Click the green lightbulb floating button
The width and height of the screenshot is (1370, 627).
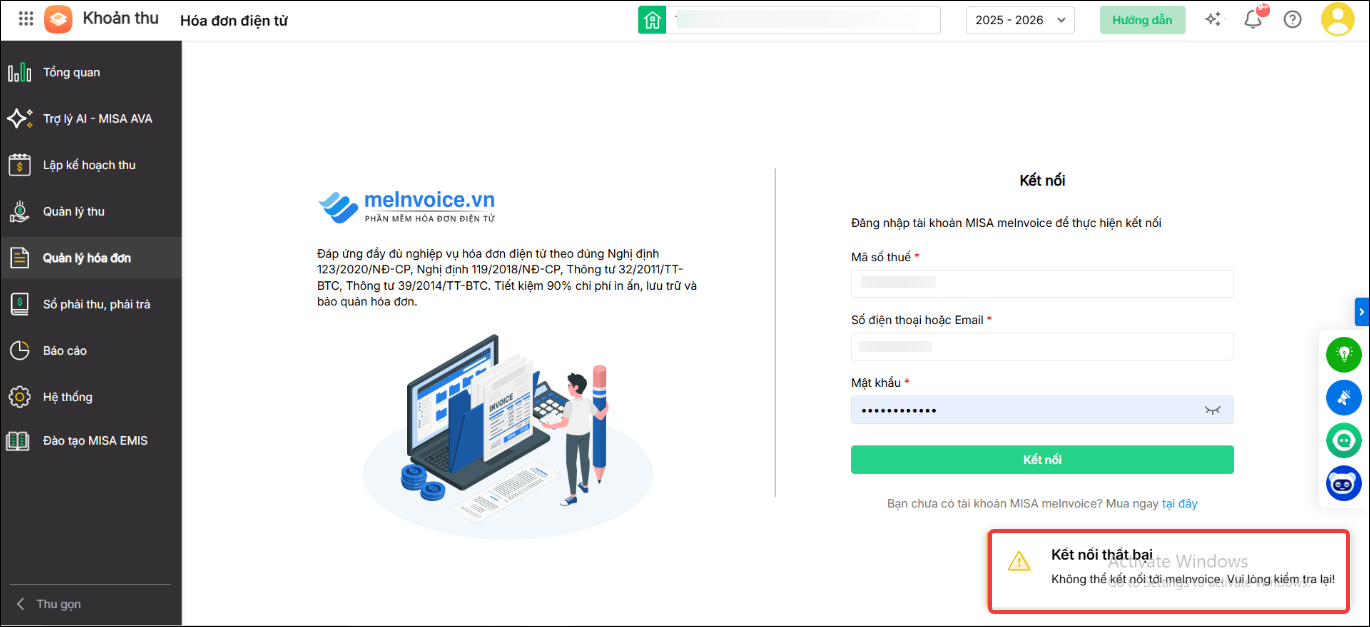coord(1344,354)
